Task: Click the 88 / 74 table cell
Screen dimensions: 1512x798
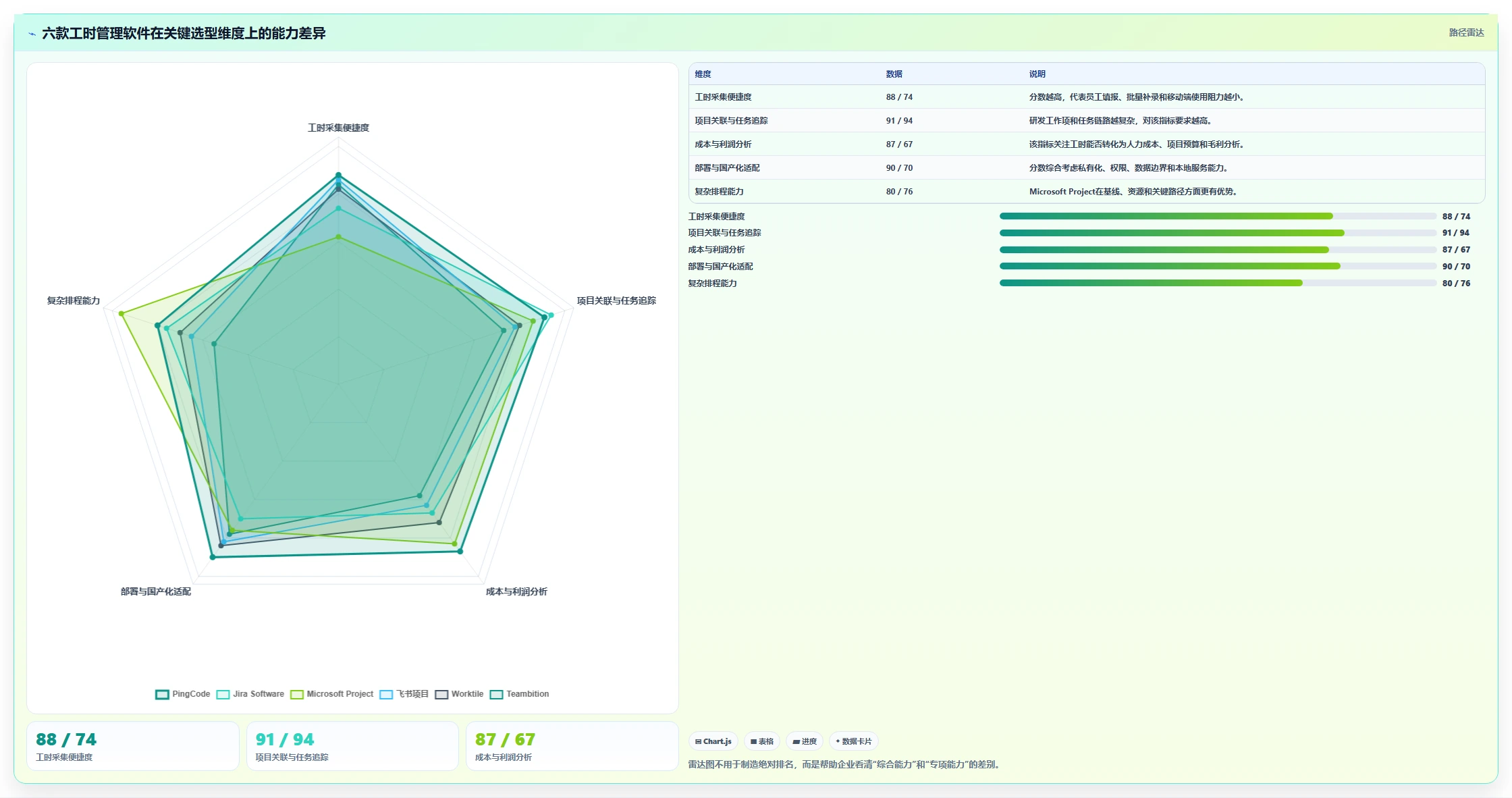Action: click(x=899, y=97)
